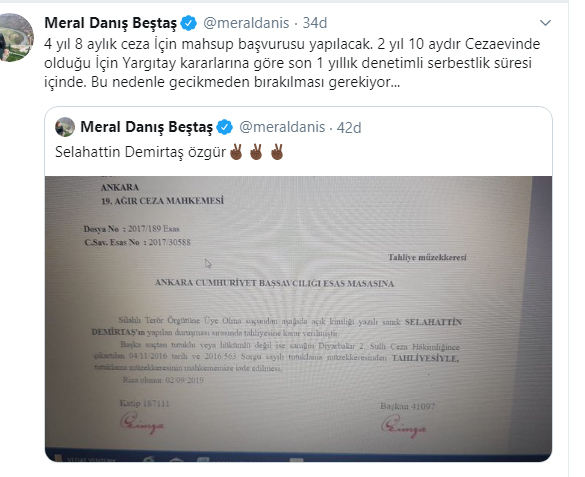Open Meral Danış Beştaş's large profile avatar
Viewport: 585px width, 477px height.
[16, 37]
